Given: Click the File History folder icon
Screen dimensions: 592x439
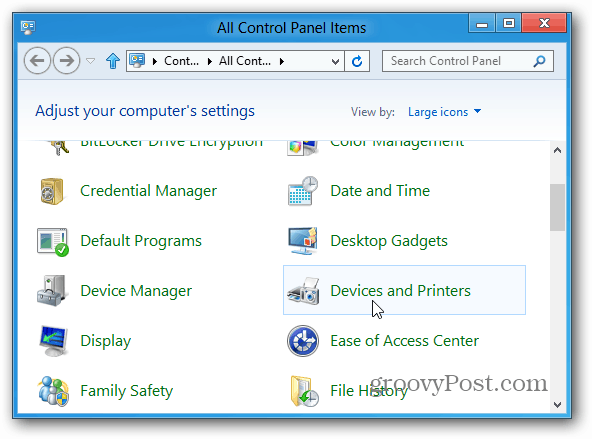Looking at the screenshot, I should pos(304,391).
